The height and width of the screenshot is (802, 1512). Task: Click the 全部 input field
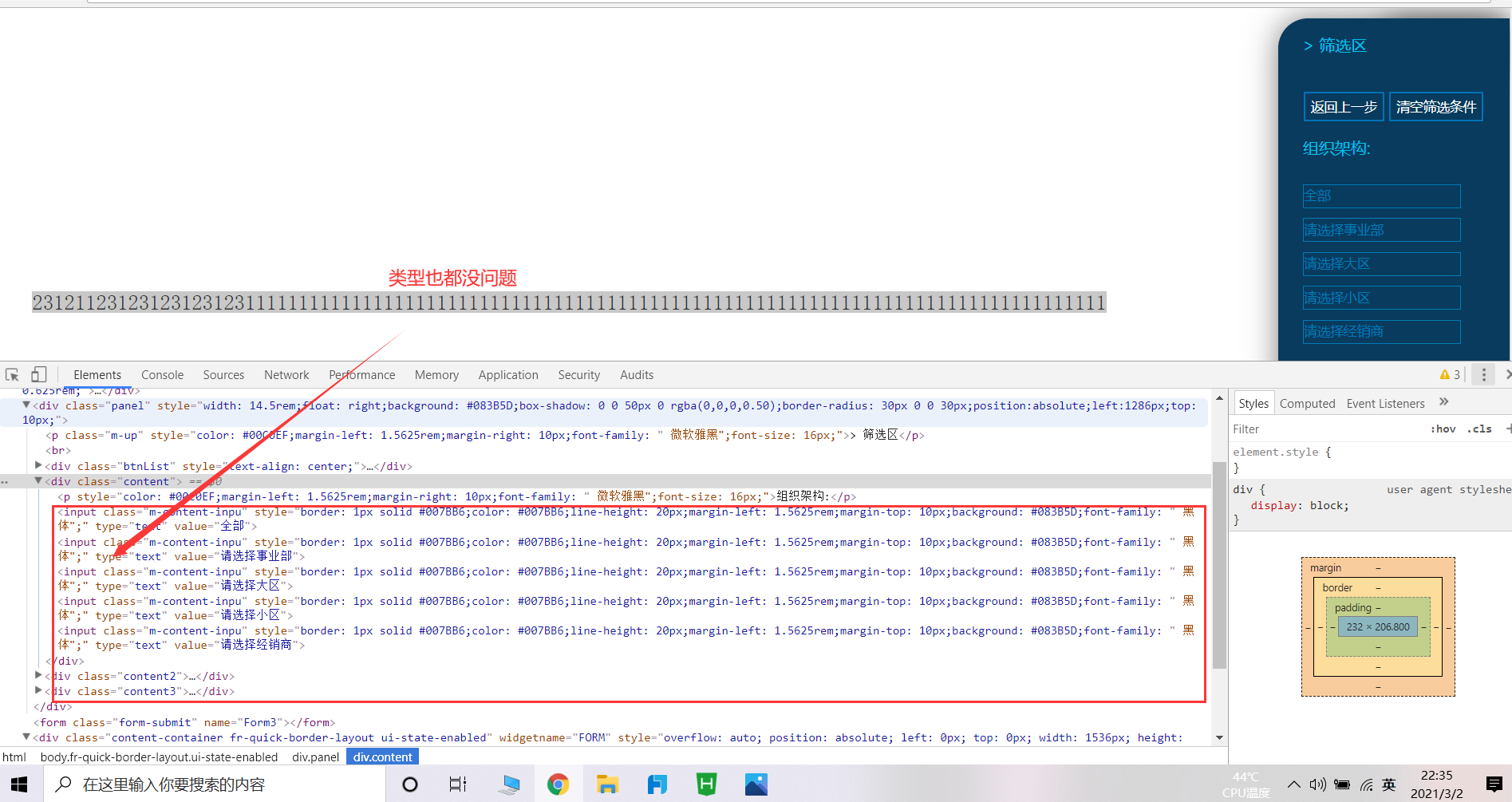click(x=1381, y=196)
